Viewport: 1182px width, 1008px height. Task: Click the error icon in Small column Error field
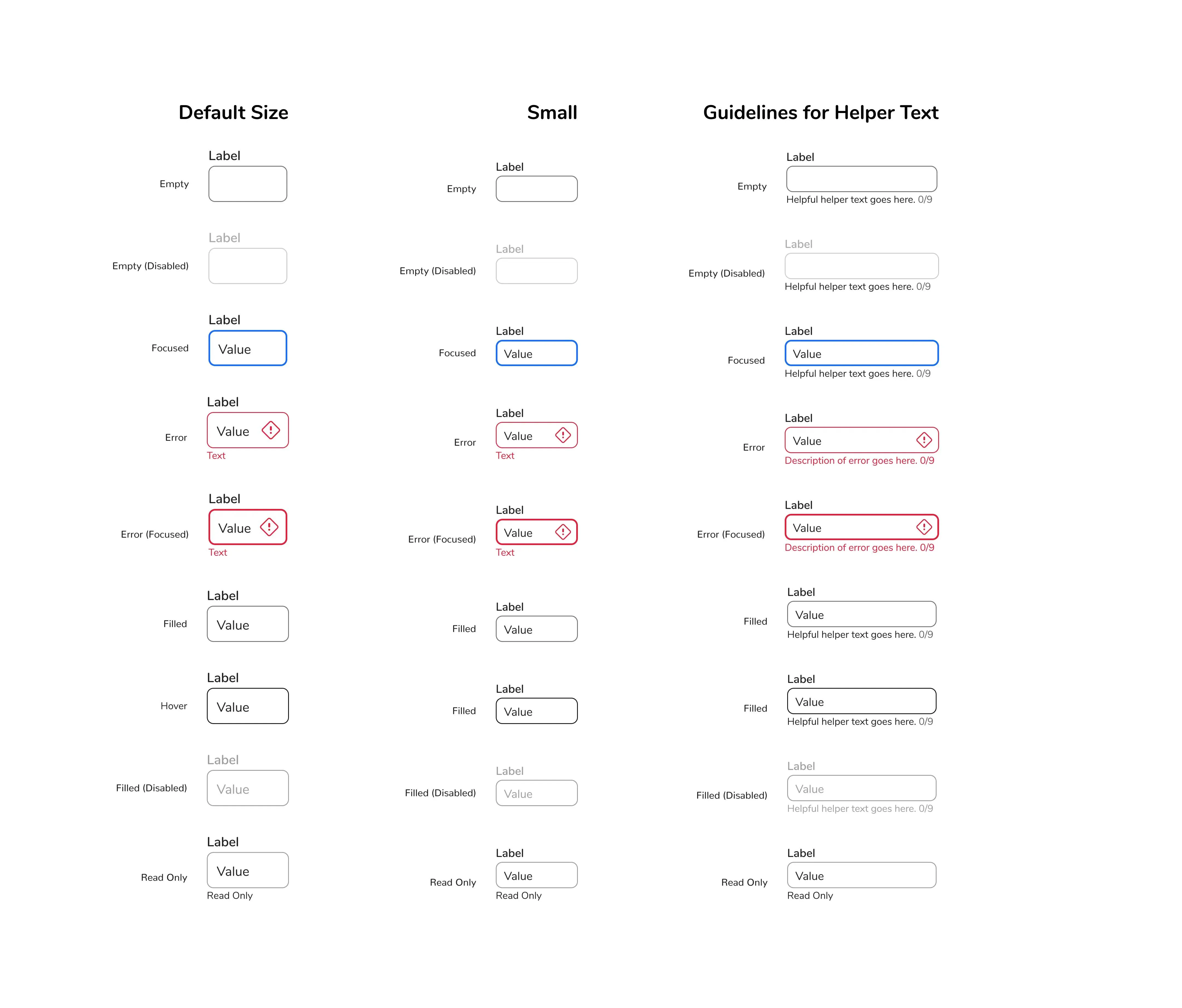click(563, 435)
